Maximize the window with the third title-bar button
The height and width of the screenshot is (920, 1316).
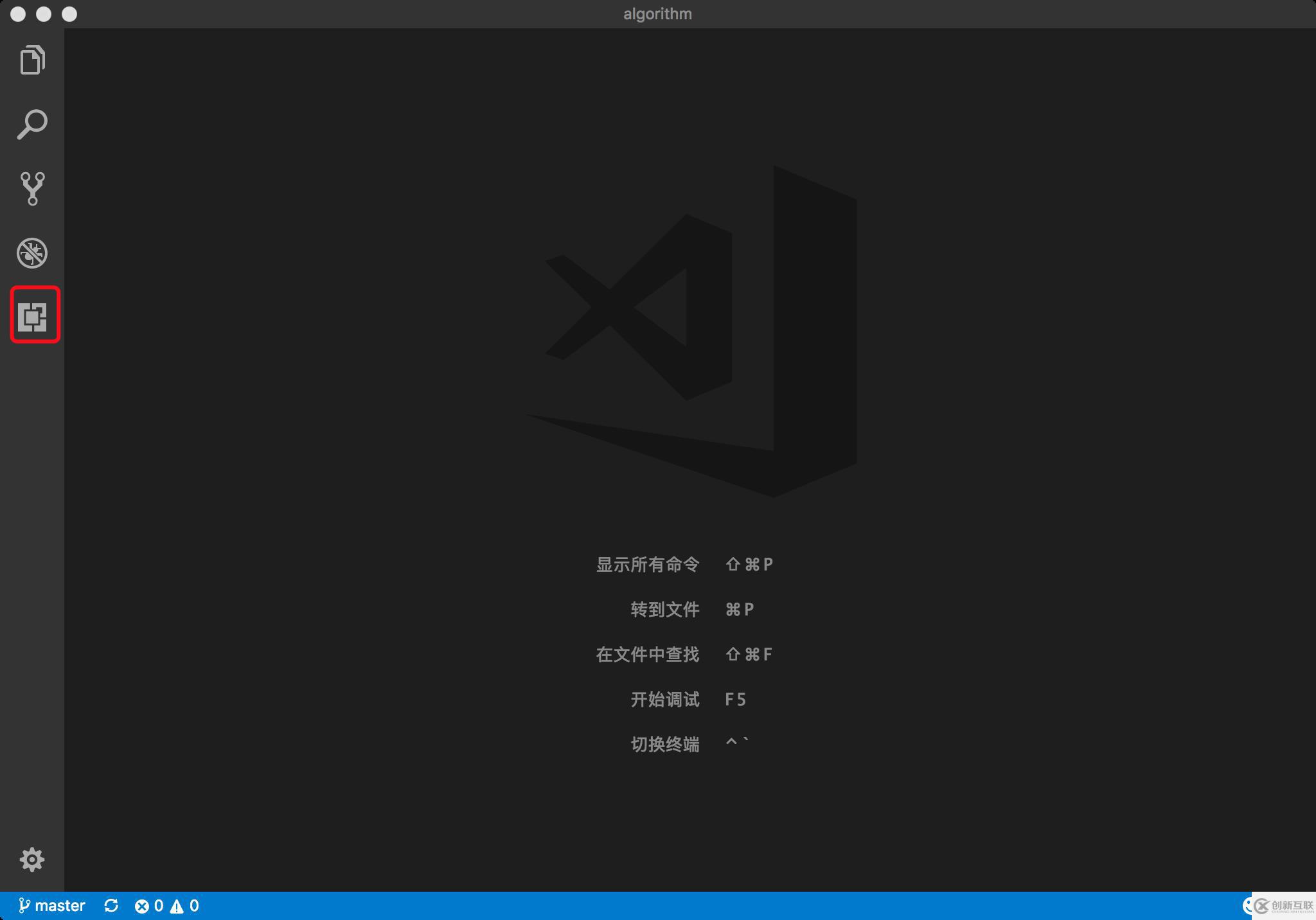click(x=69, y=14)
